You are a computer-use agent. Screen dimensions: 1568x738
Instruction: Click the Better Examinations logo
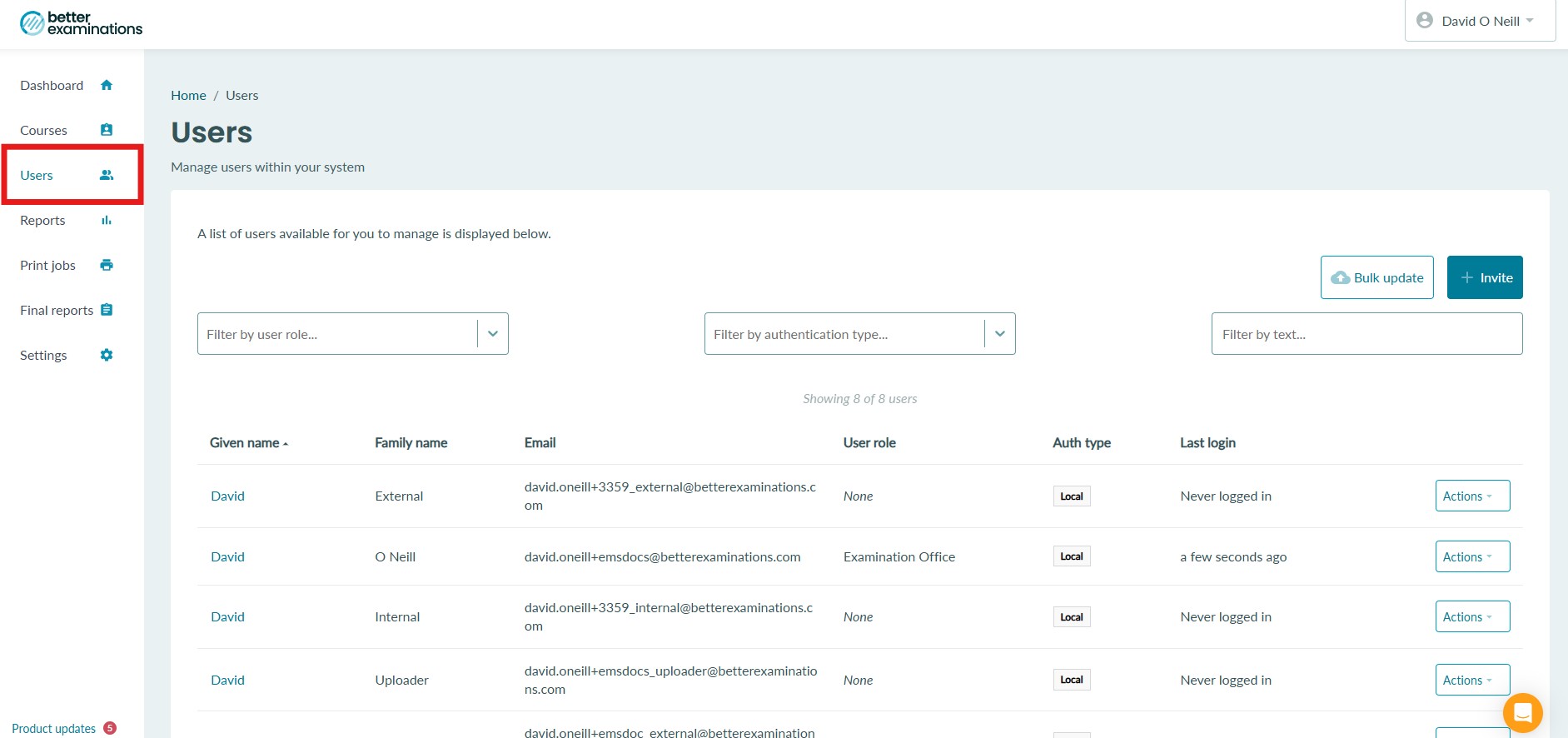[81, 23]
